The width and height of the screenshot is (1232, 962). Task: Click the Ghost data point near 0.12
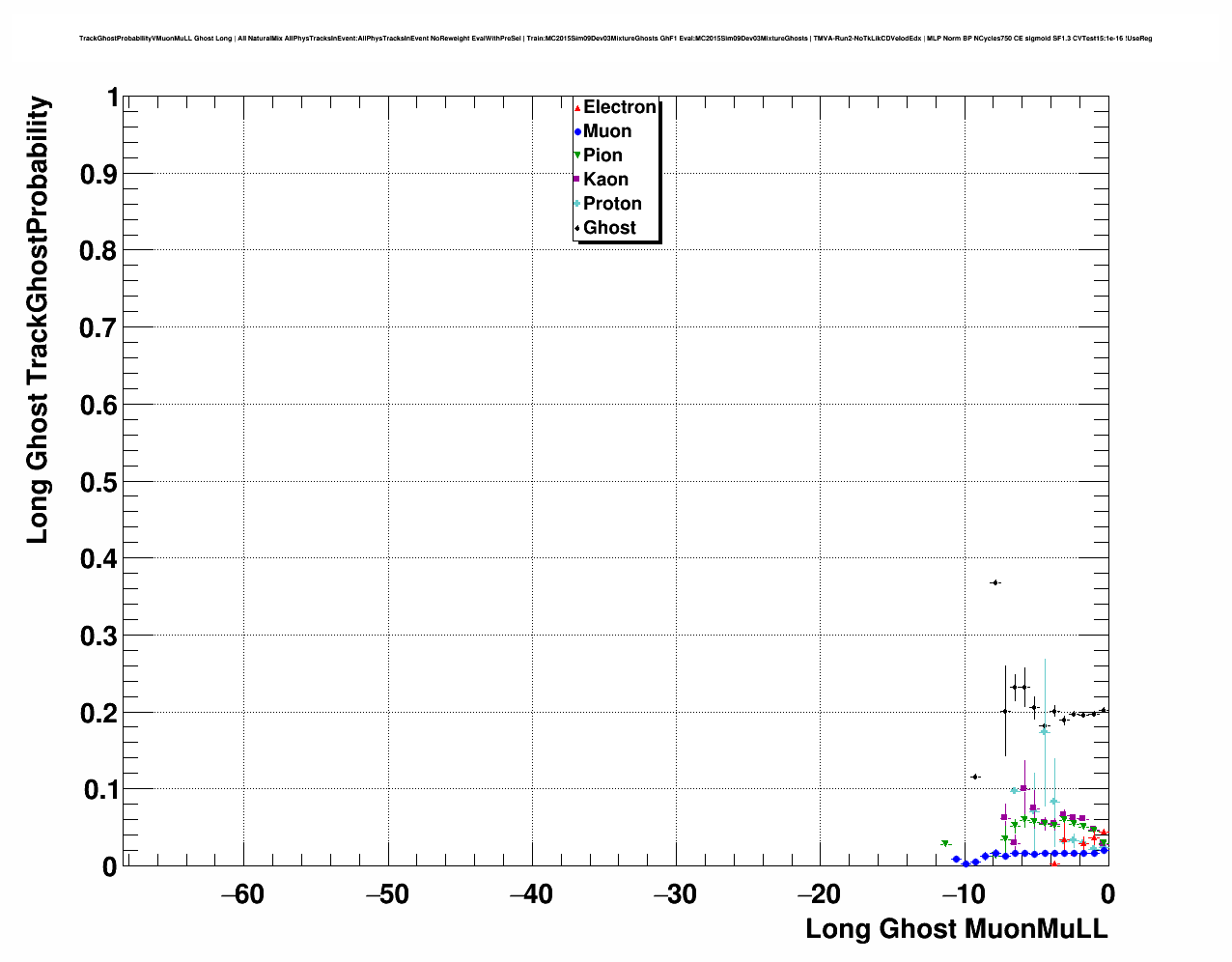pos(975,777)
